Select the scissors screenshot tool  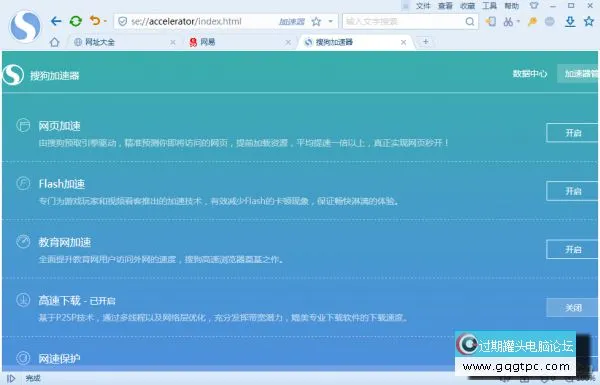508,21
